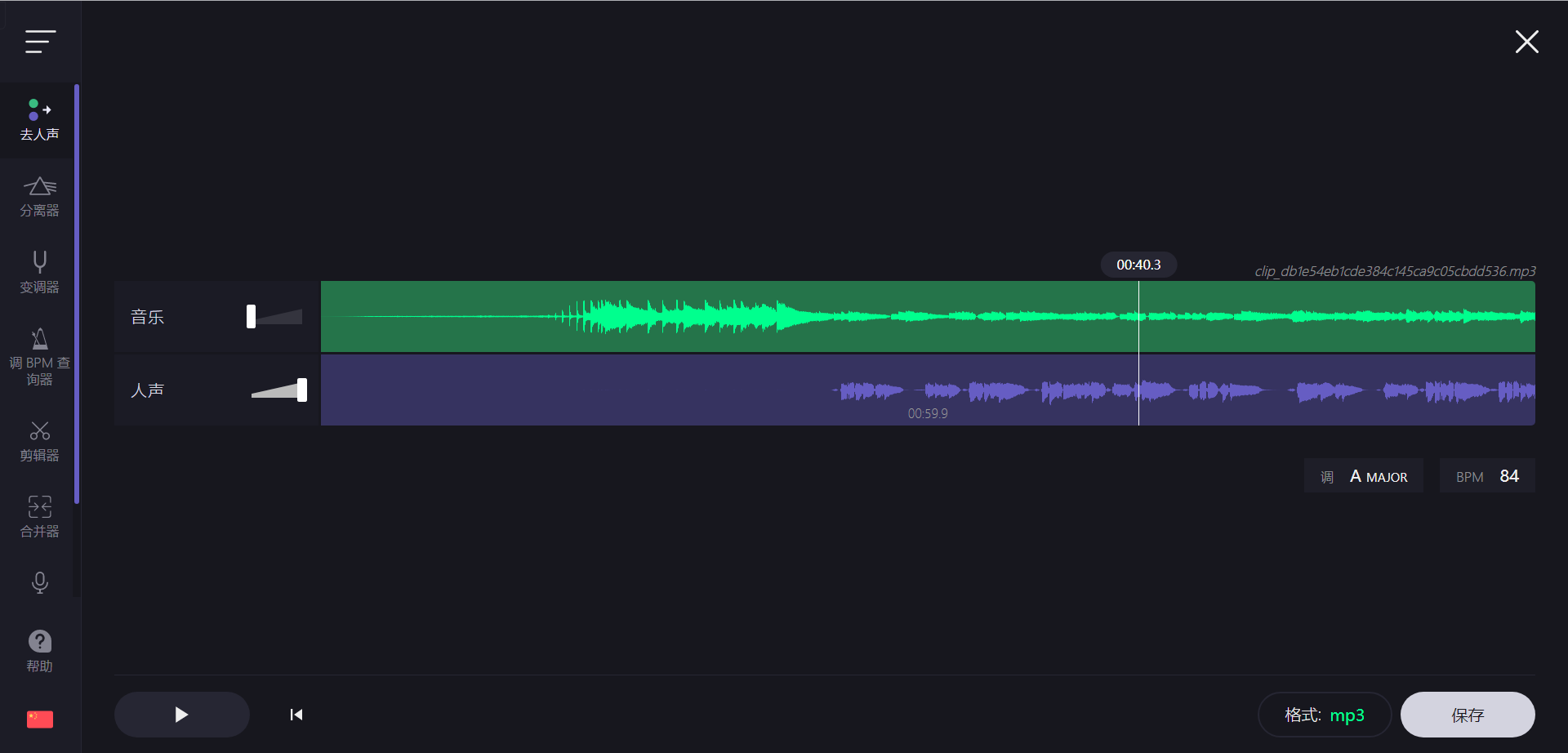Open the BPM finder metronome tool
Viewport: 1568px width, 753px height.
39,357
